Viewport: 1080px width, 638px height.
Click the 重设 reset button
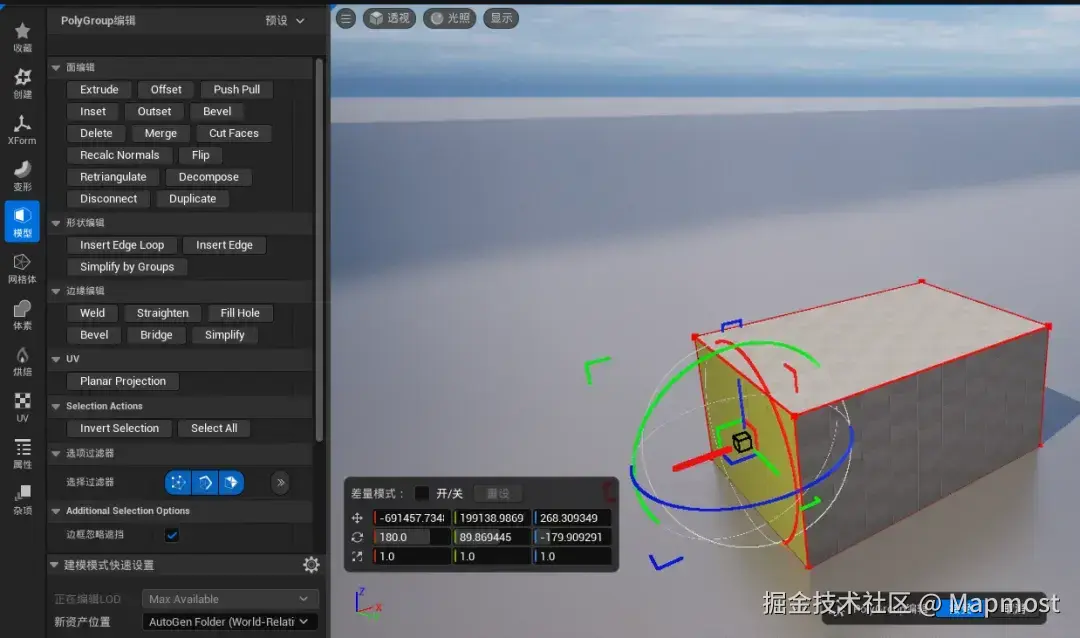click(x=498, y=493)
